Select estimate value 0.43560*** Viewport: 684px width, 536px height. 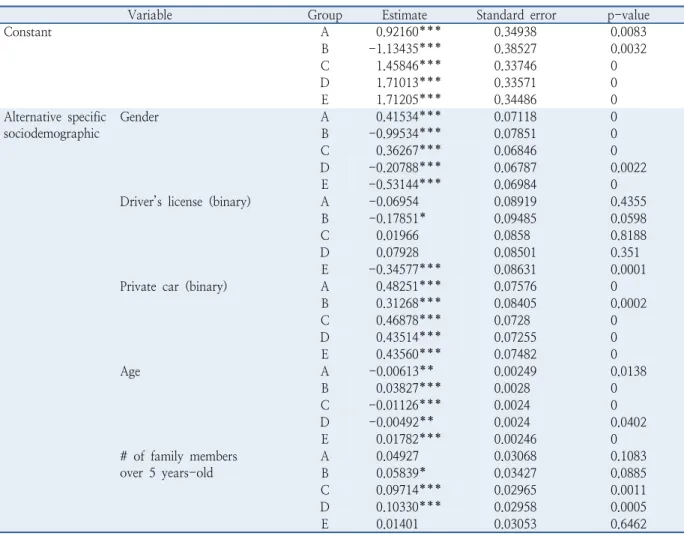tap(408, 355)
